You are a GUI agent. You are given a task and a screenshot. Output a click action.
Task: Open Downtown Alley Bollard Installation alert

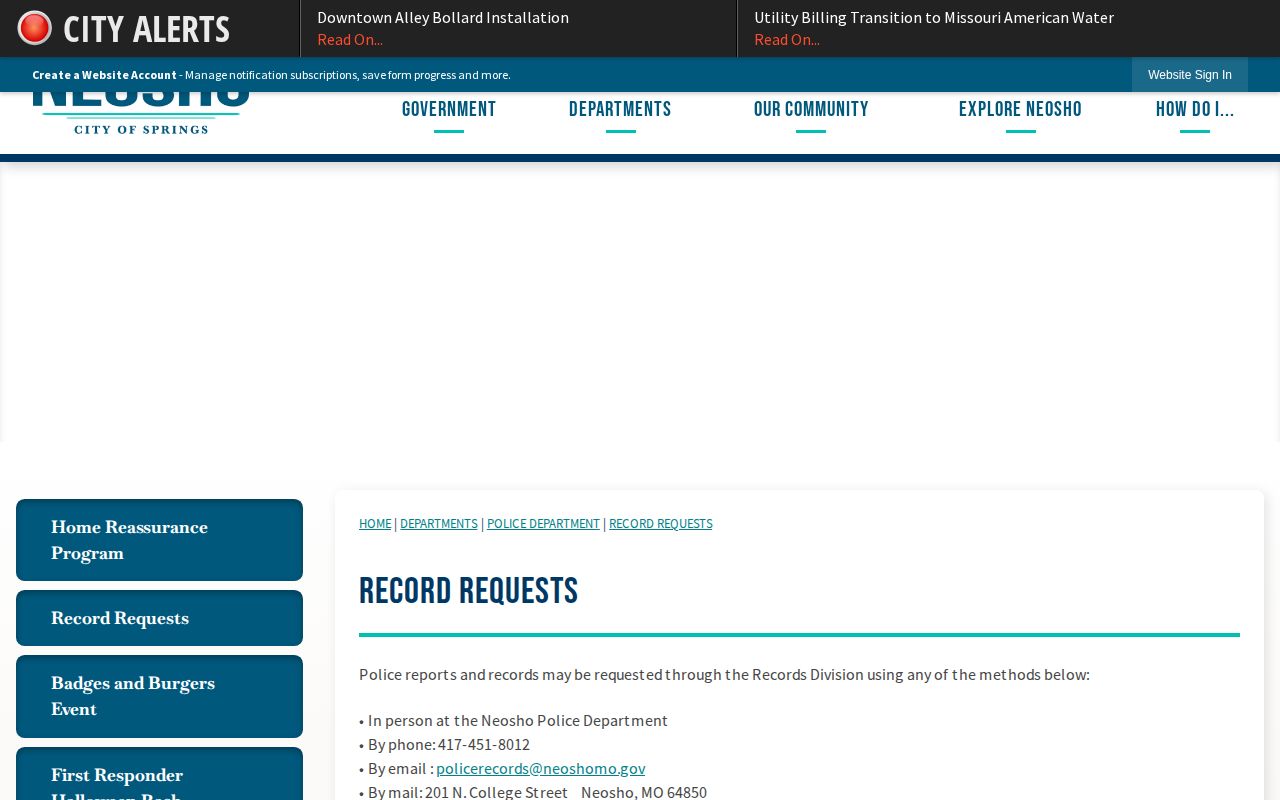tap(443, 17)
